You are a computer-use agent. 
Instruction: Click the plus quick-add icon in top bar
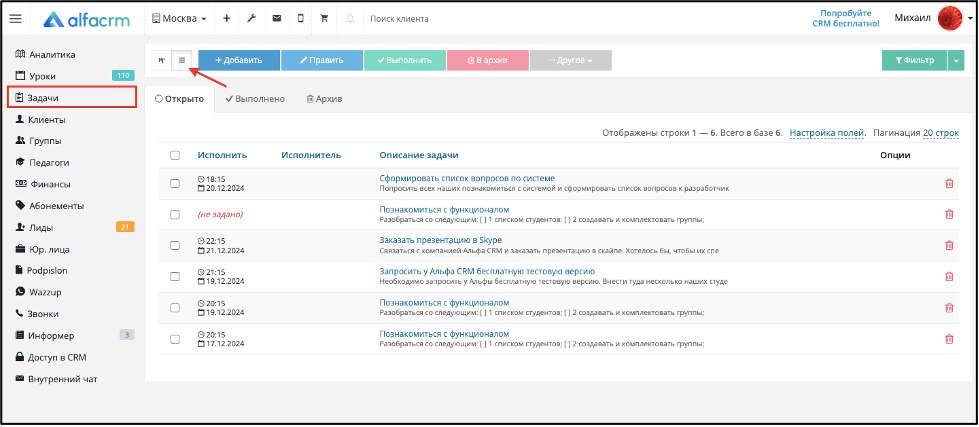pos(227,19)
